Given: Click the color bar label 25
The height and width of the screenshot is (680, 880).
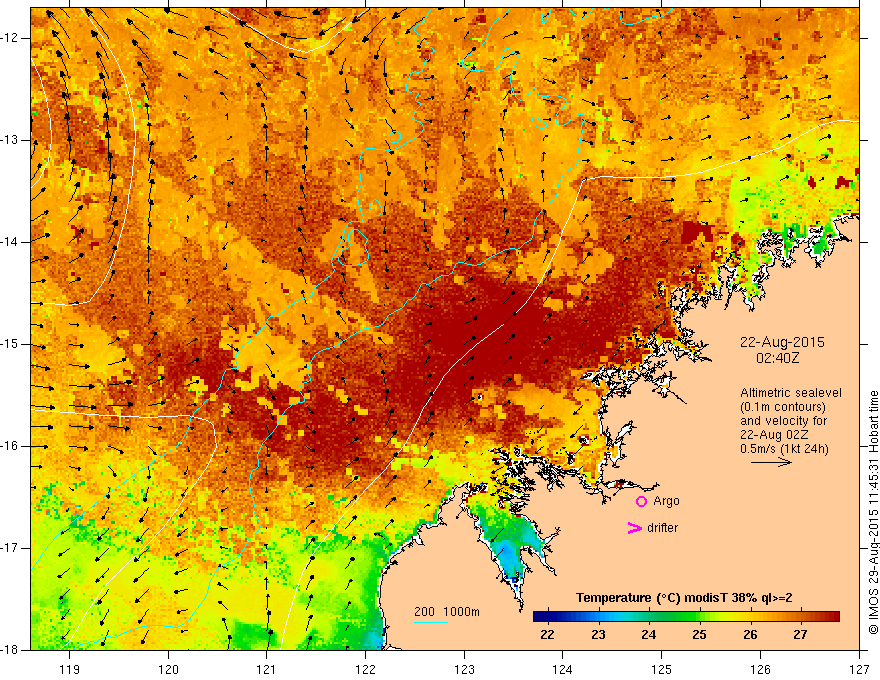Looking at the screenshot, I should click(x=699, y=635).
